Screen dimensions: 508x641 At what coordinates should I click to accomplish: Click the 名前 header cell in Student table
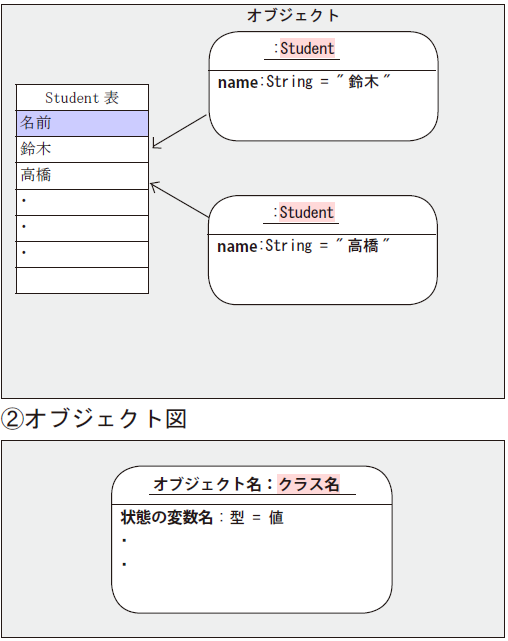click(82, 123)
